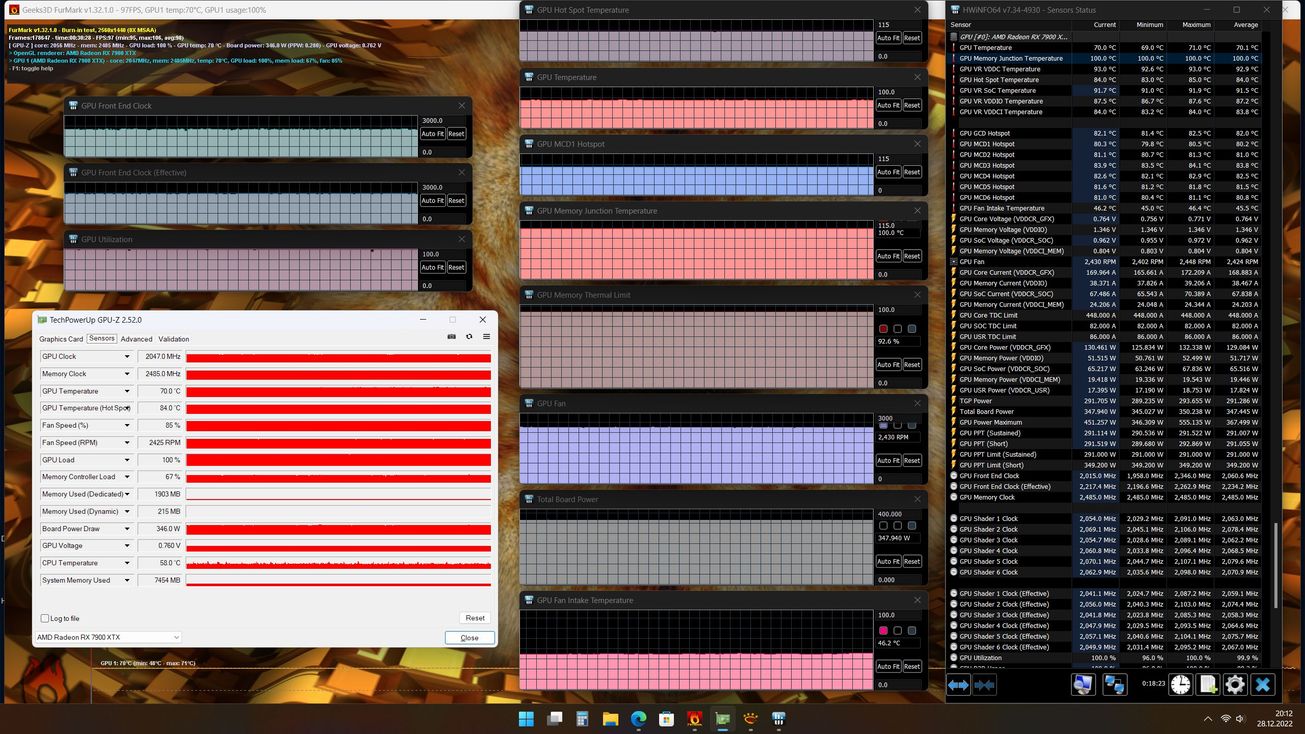
Task: Switch to GPU-Z taskbar icon
Action: (722, 719)
